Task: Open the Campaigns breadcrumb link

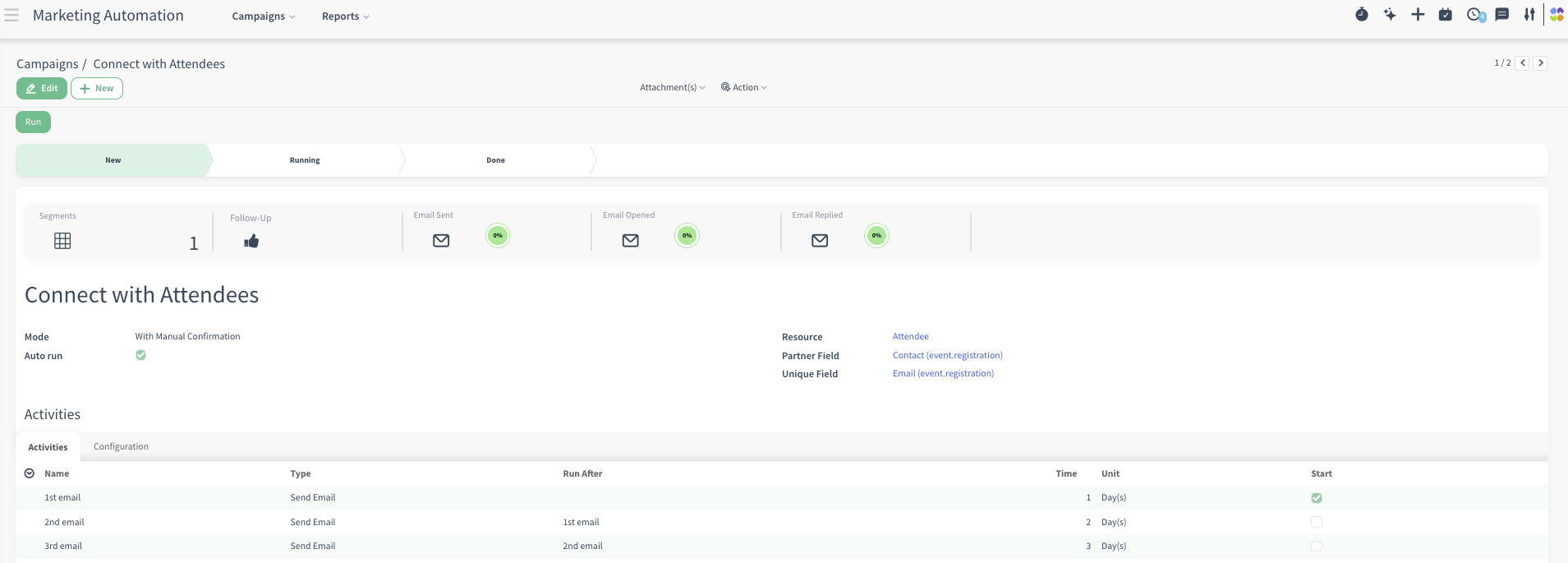Action: coord(48,63)
